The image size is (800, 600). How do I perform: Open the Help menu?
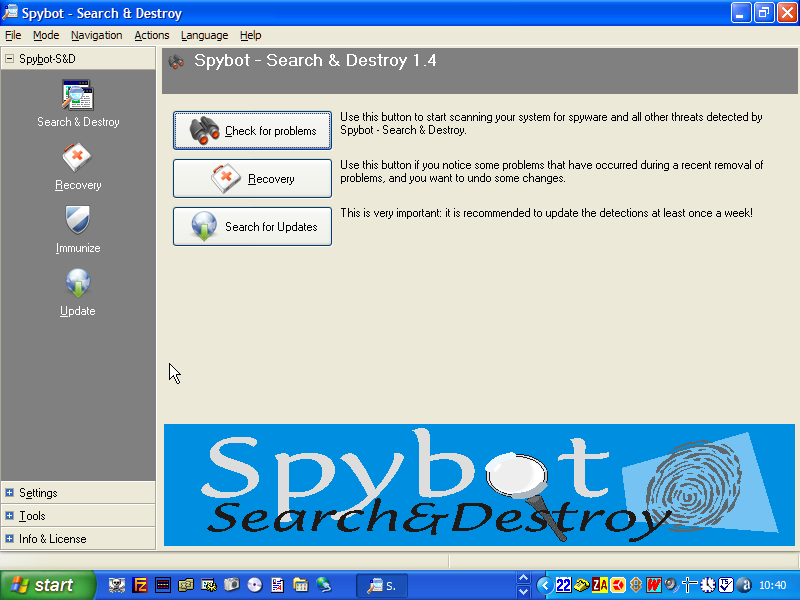(251, 35)
